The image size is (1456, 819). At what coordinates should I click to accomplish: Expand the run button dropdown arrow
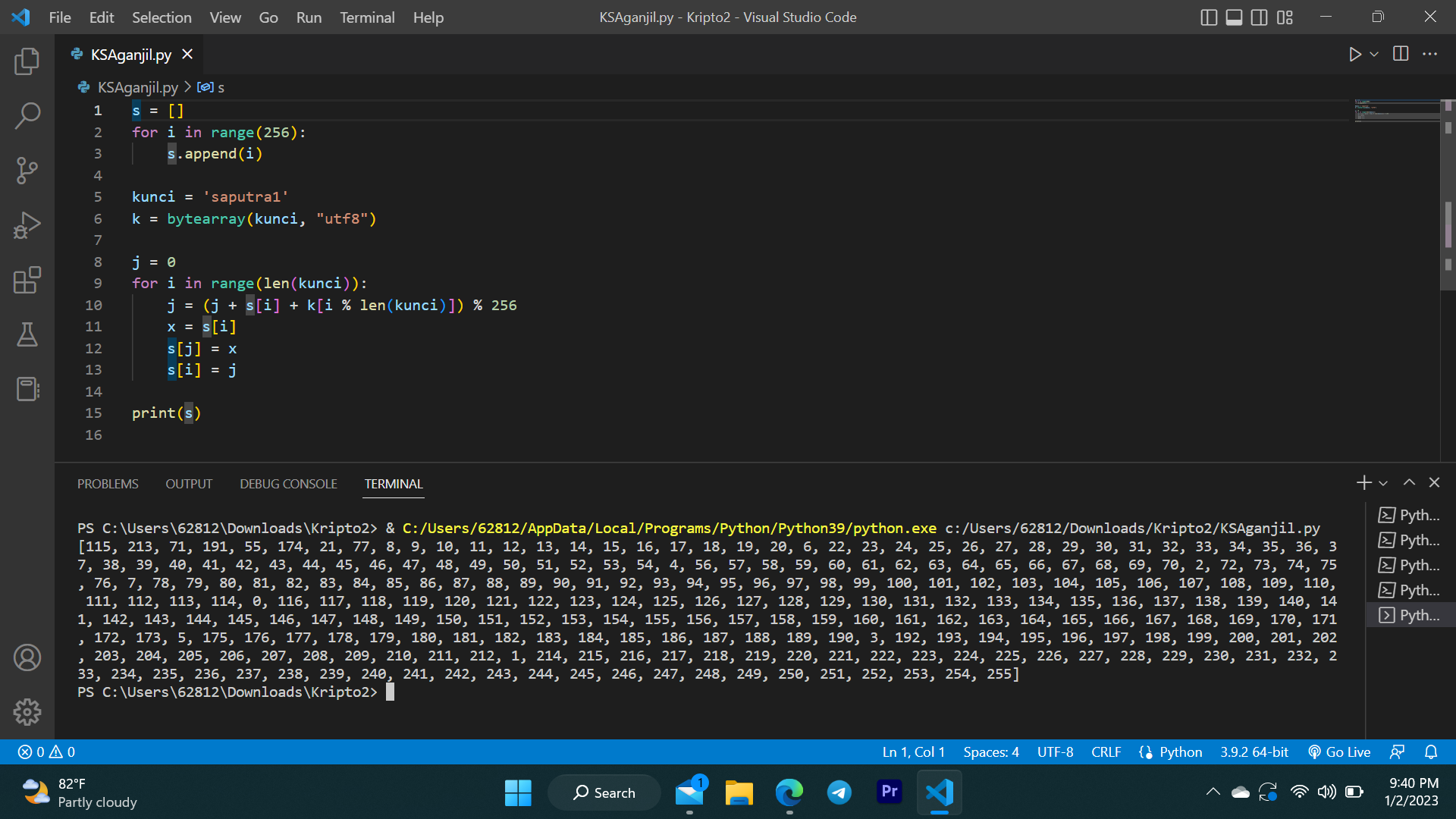pyautogui.click(x=1374, y=55)
